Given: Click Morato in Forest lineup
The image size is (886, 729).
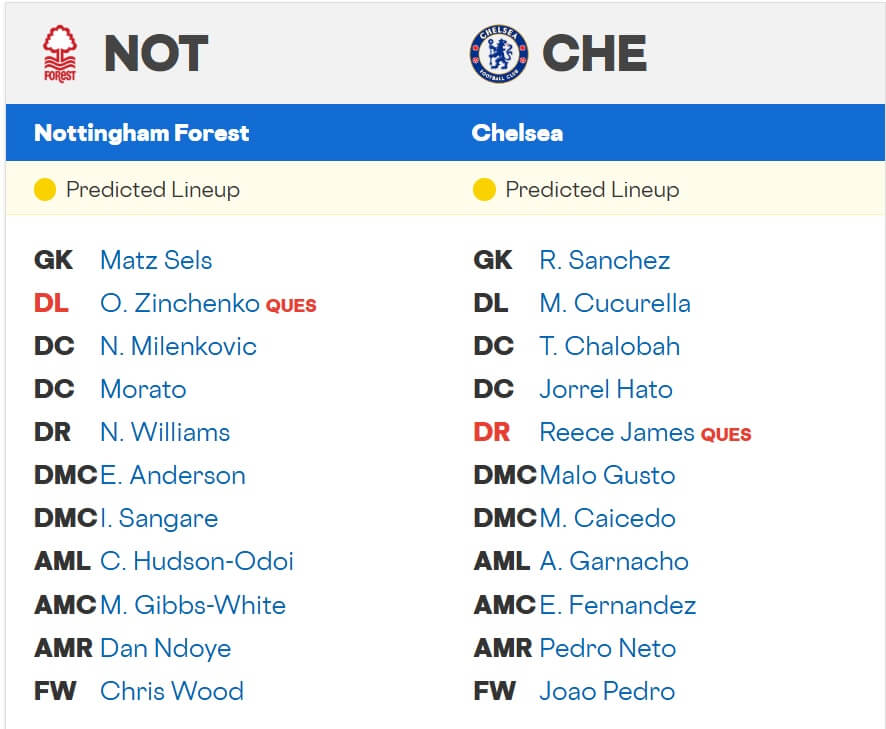Looking at the screenshot, I should (143, 390).
